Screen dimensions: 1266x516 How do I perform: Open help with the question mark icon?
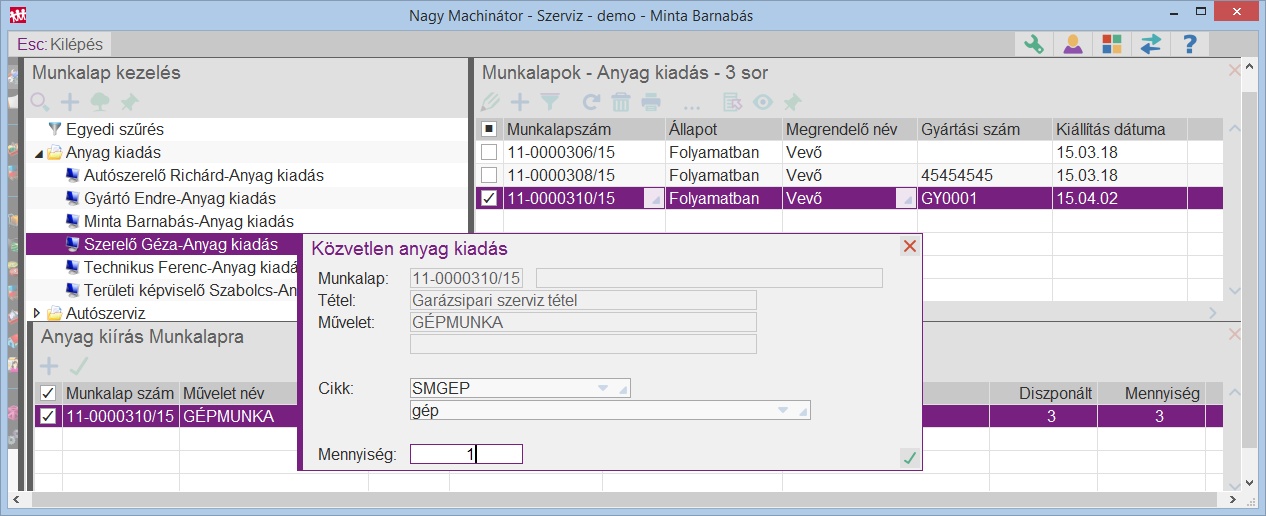coord(1189,44)
